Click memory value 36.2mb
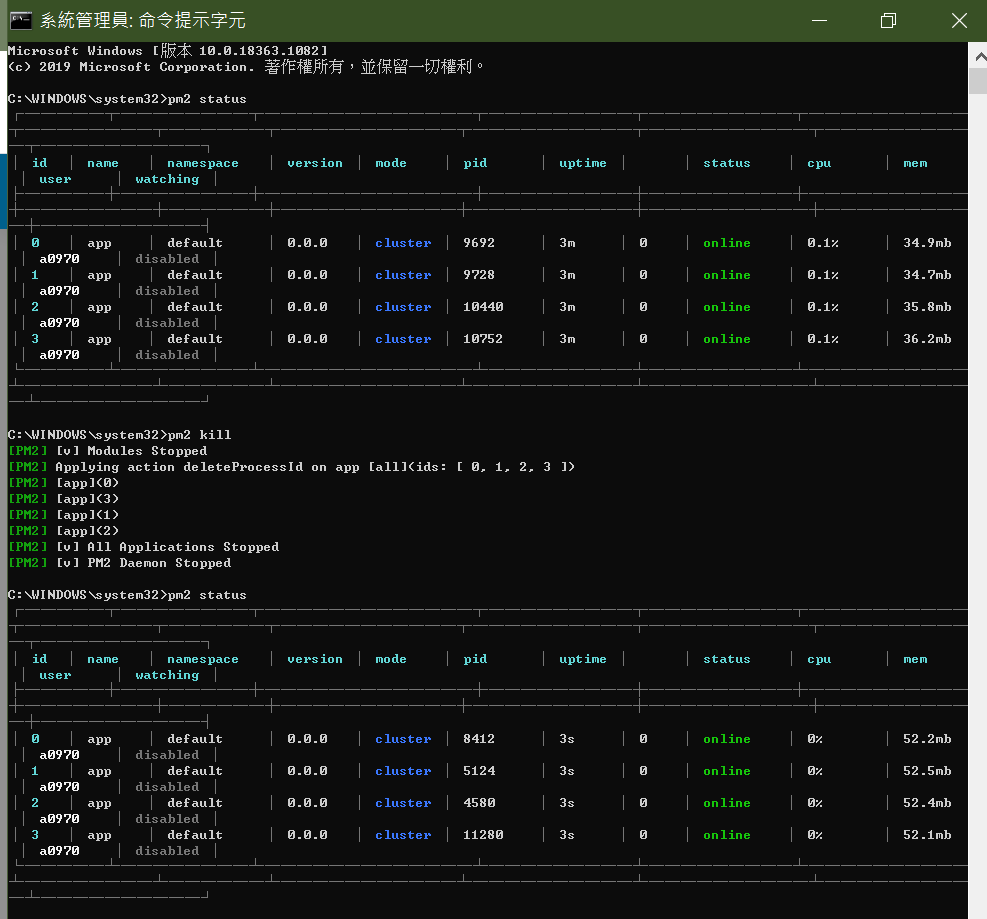 (927, 339)
